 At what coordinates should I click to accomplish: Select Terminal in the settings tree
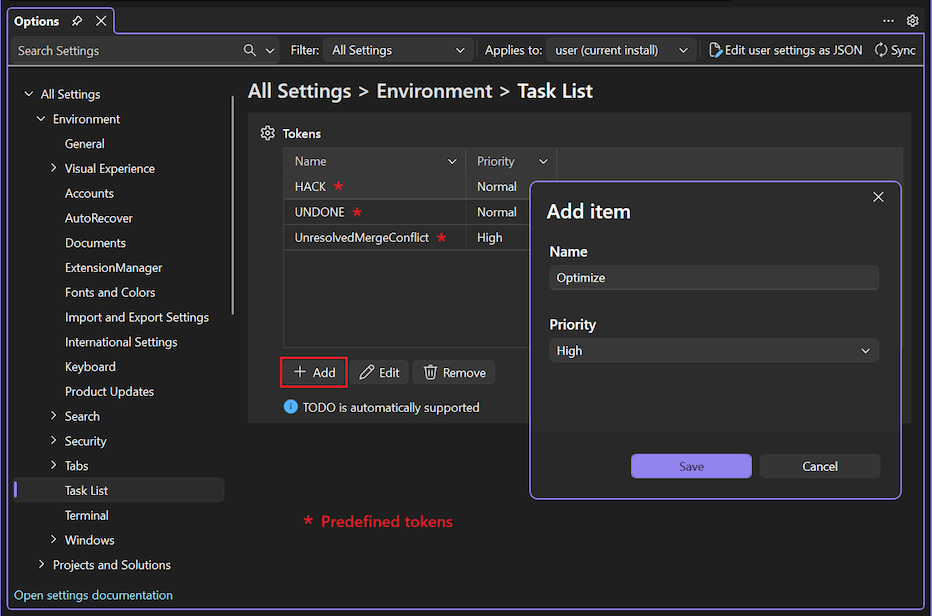86,515
